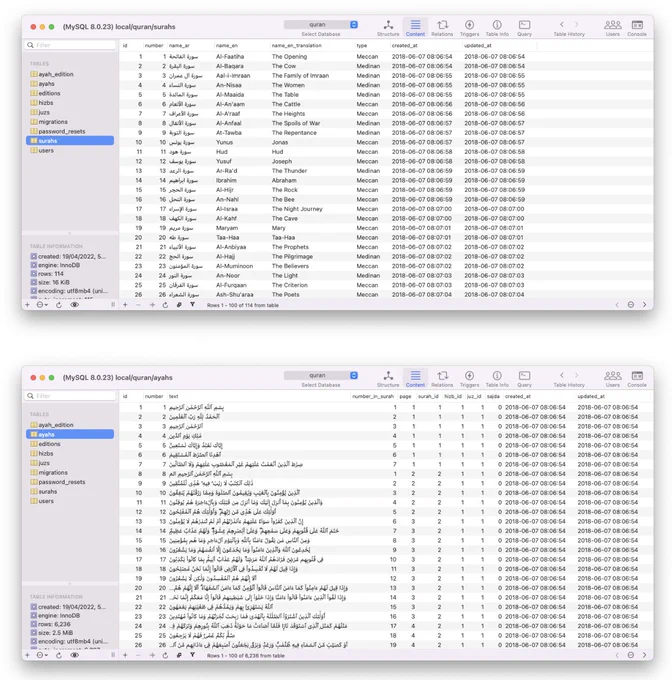This screenshot has width=672, height=680.
Task: Click 'Maryam' name cell
Action: [227, 228]
